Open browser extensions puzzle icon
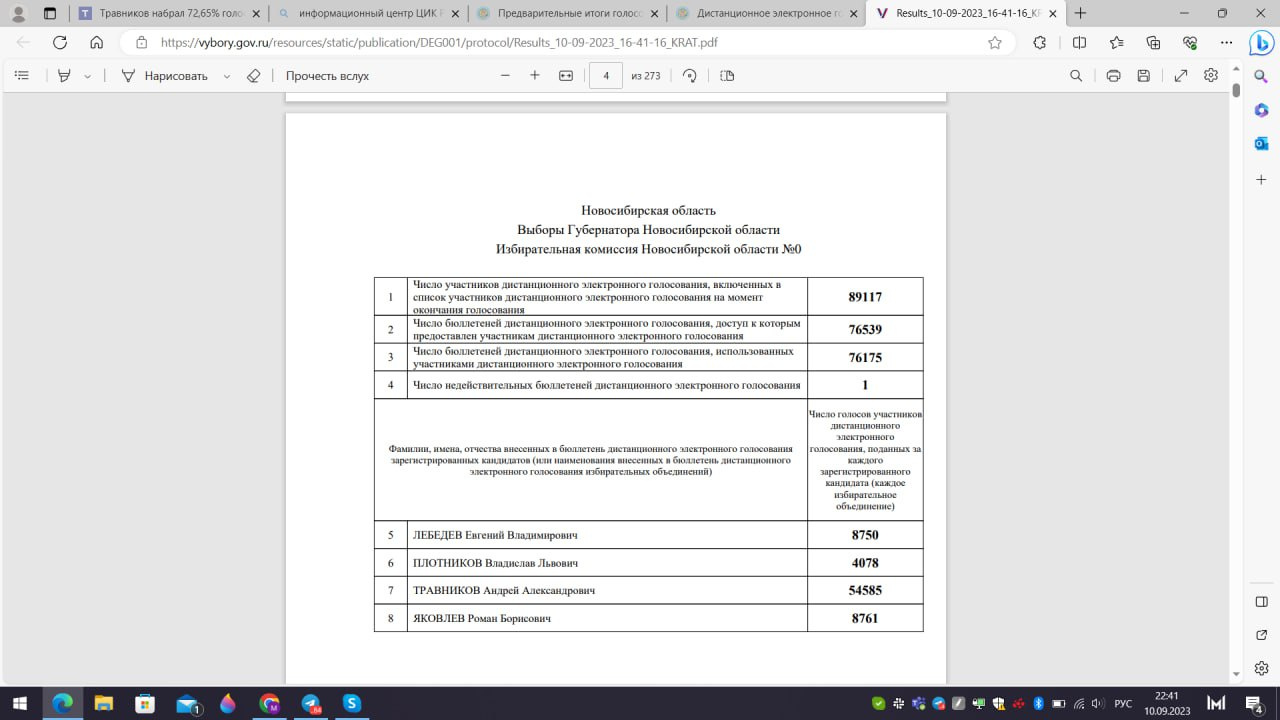Image resolution: width=1280 pixels, height=720 pixels. pyautogui.click(x=1040, y=43)
